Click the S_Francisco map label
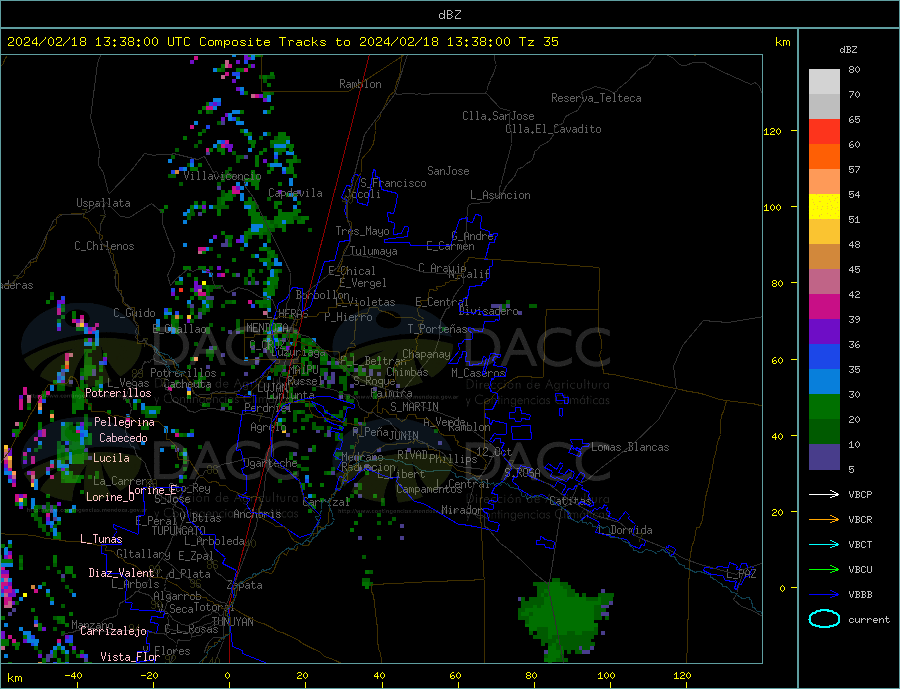Viewport: 900px width, 689px height. (x=393, y=183)
